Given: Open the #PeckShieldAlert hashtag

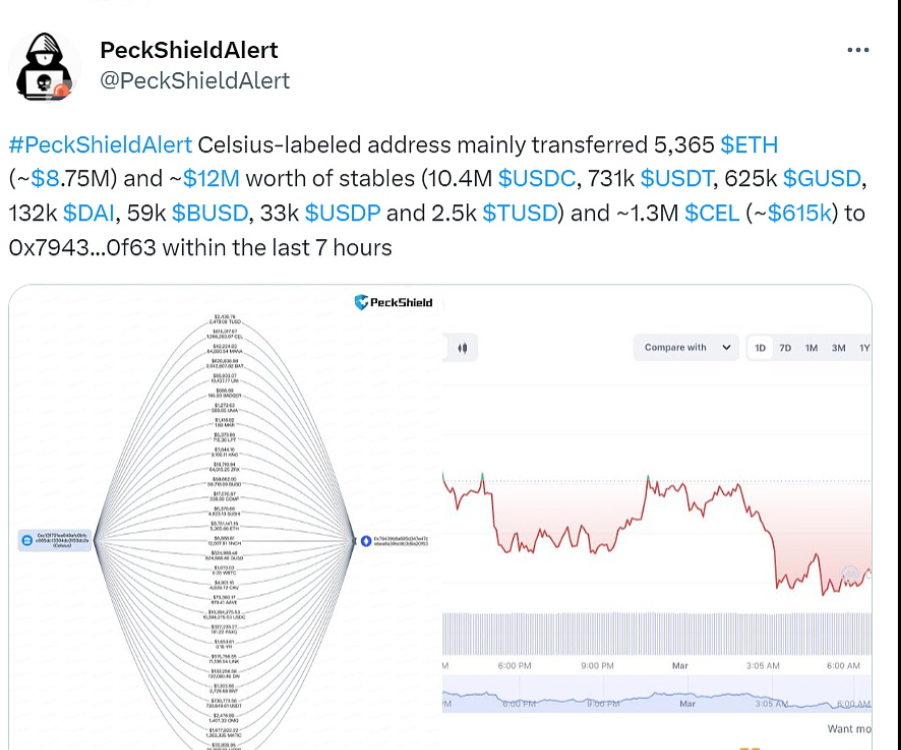Looking at the screenshot, I should [100, 145].
